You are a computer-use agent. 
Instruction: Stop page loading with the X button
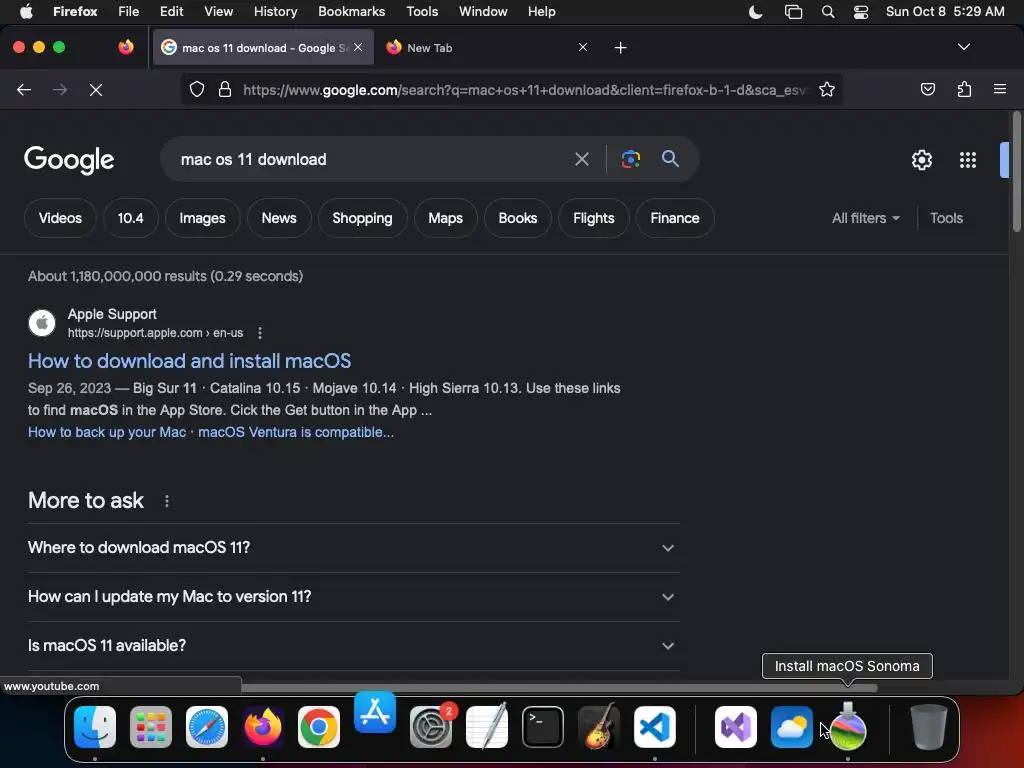click(96, 89)
